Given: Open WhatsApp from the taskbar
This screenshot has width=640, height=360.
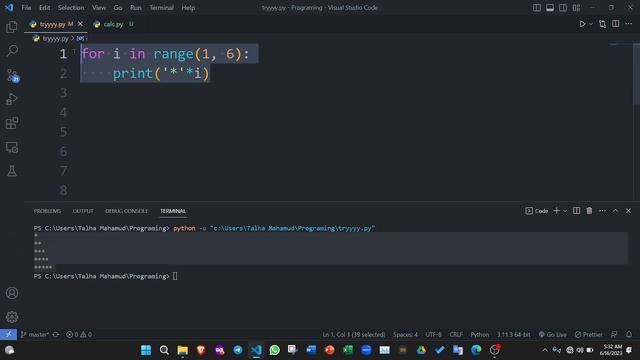Looking at the screenshot, I should coord(275,350).
